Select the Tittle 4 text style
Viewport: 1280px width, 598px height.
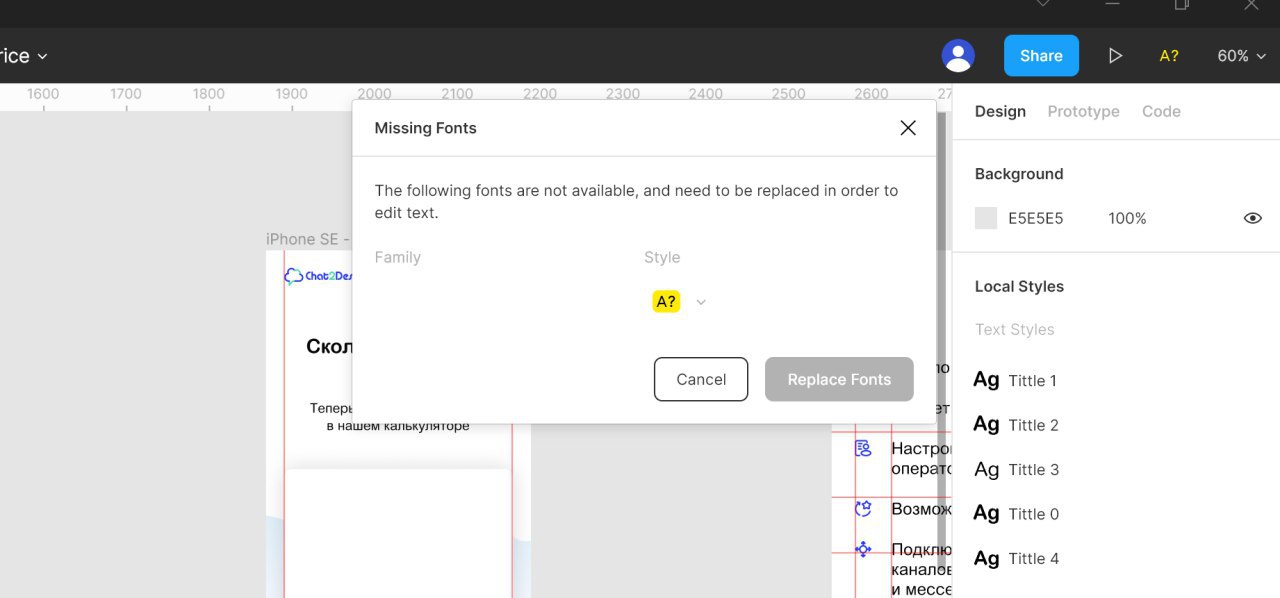click(1015, 558)
